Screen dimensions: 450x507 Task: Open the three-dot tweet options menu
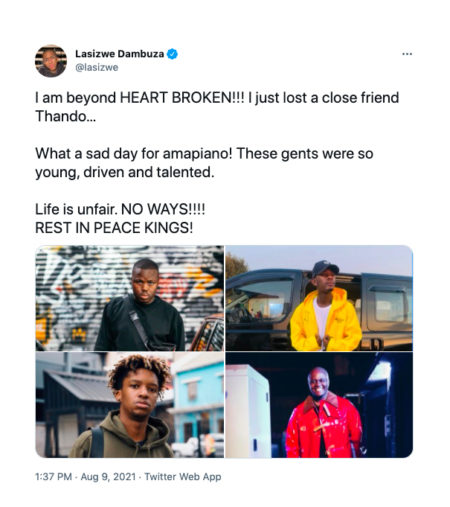407,54
